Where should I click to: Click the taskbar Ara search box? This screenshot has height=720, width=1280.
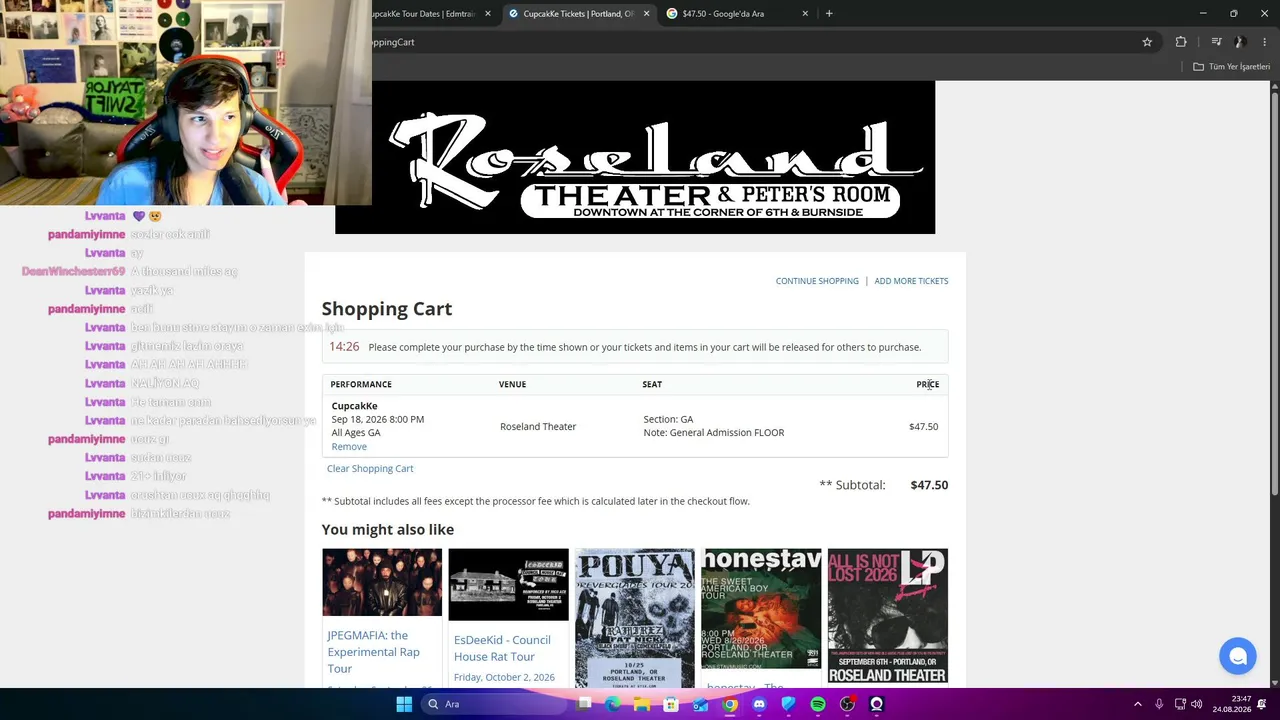pyautogui.click(x=493, y=704)
